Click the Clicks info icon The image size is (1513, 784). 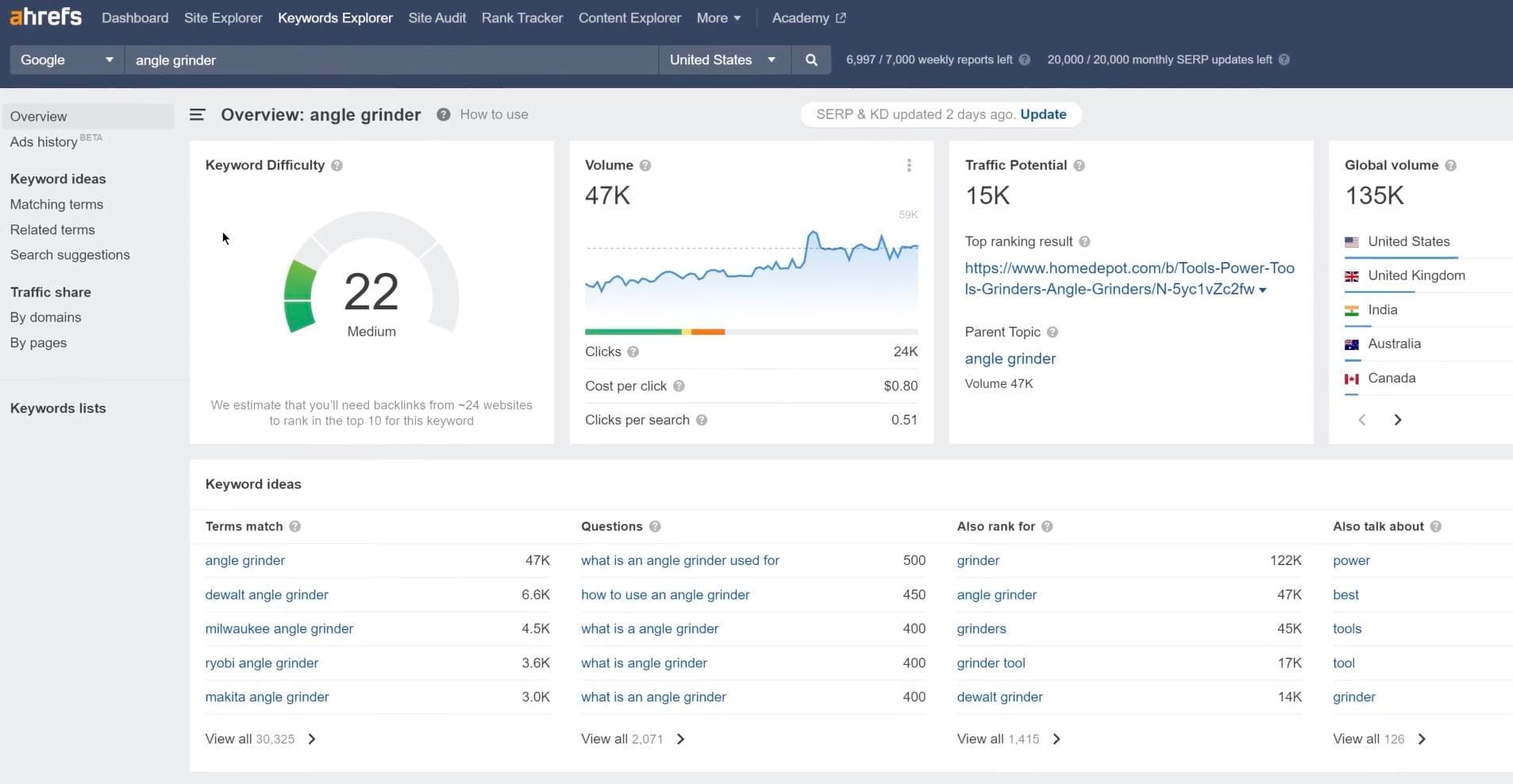pos(633,352)
